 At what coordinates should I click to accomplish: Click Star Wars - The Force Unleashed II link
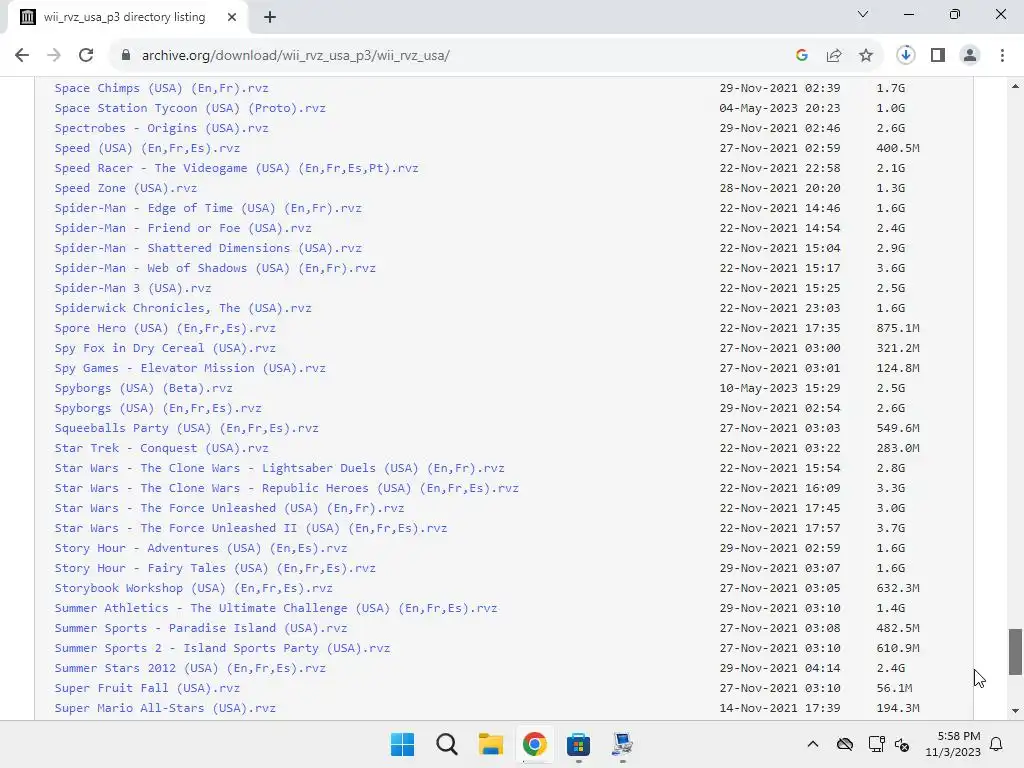click(251, 528)
